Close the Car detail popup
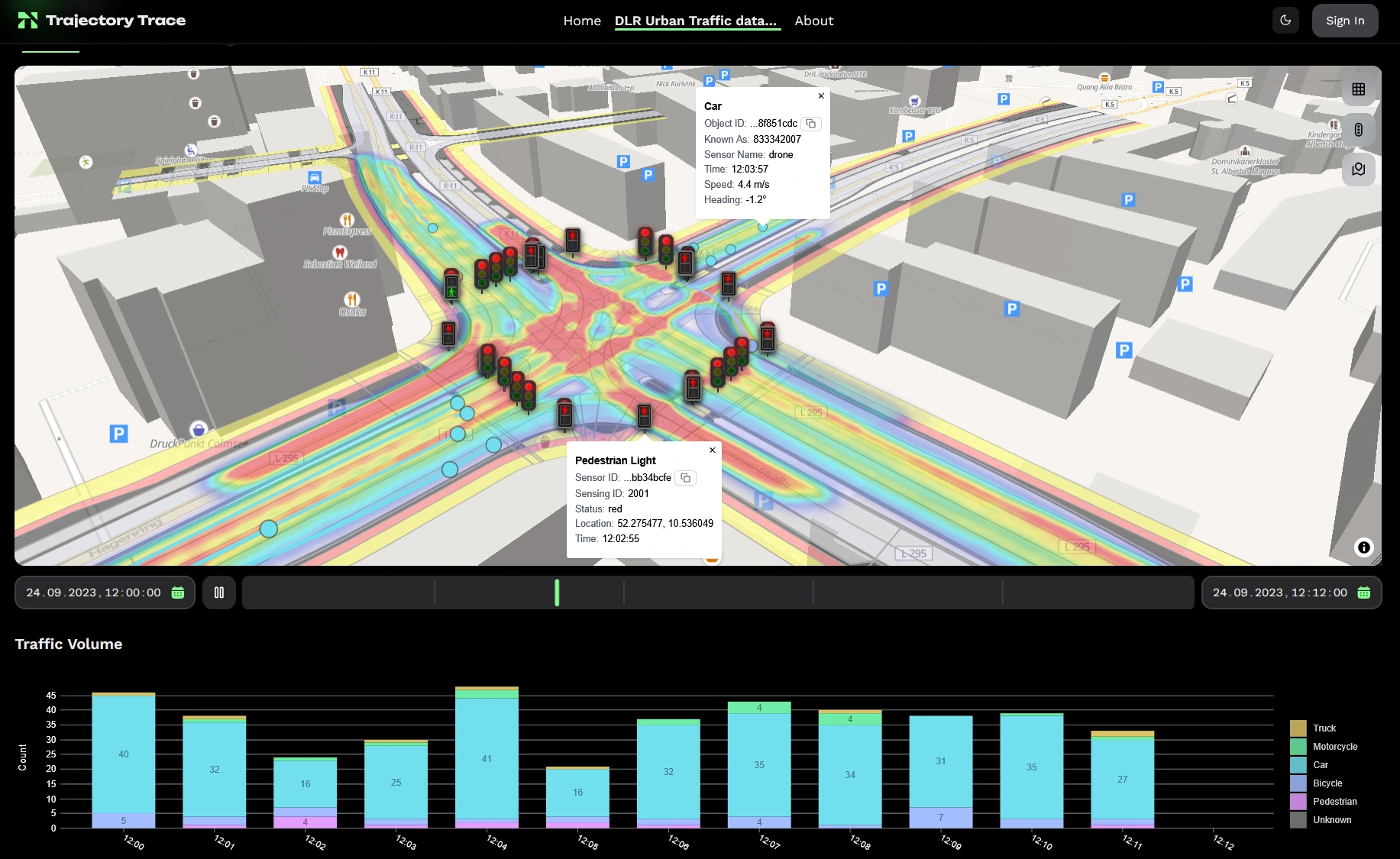Image resolution: width=1400 pixels, height=859 pixels. (x=821, y=95)
